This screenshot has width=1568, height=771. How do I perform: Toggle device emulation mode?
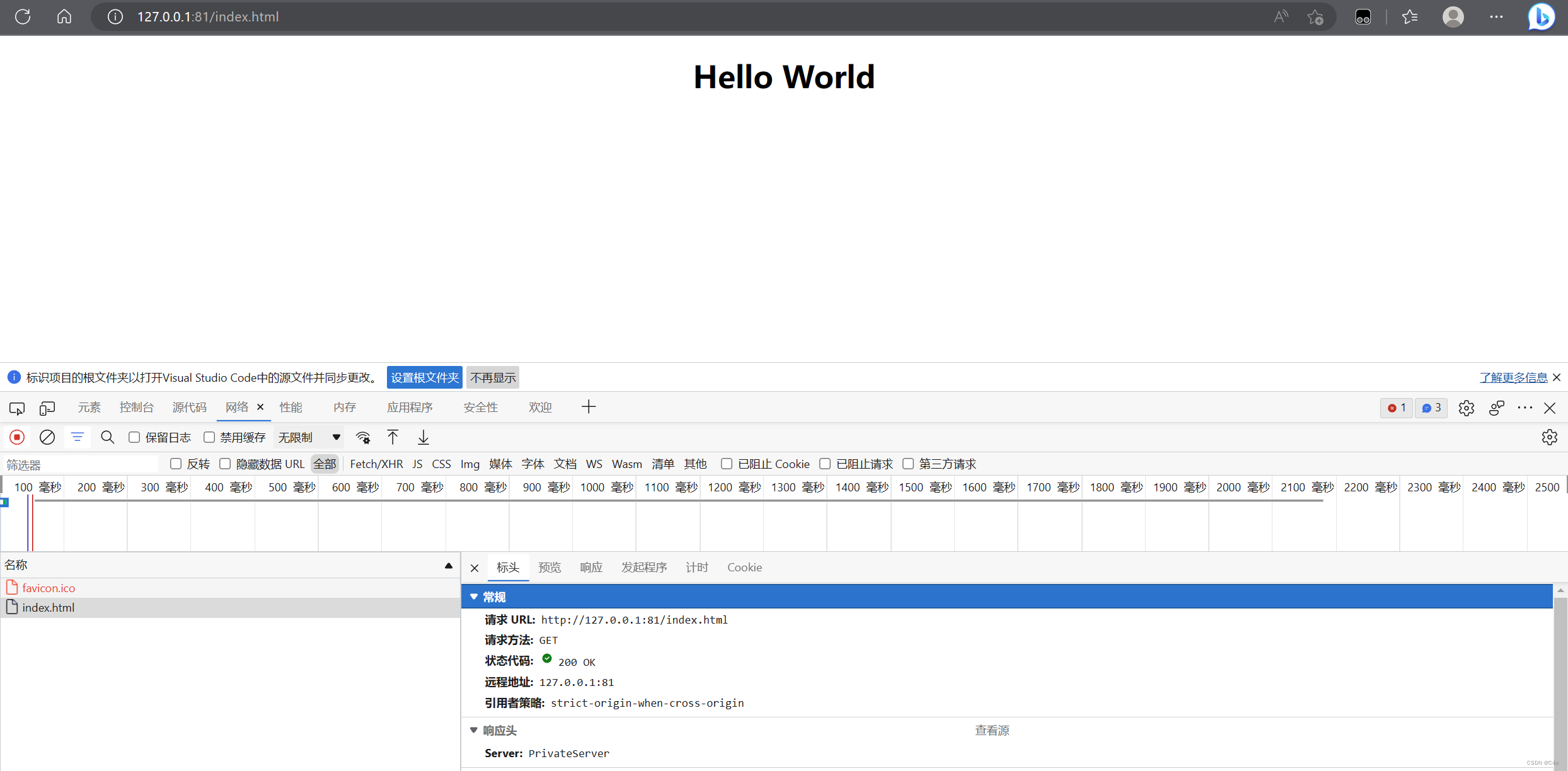(x=47, y=408)
